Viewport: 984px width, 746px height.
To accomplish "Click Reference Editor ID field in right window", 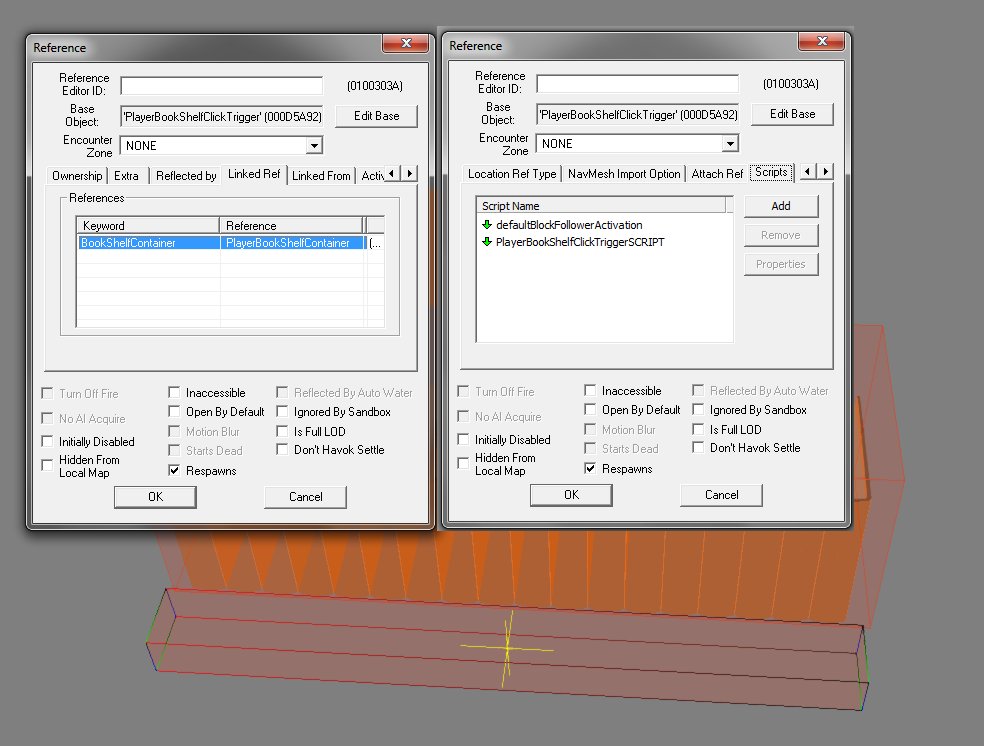I will coord(638,83).
